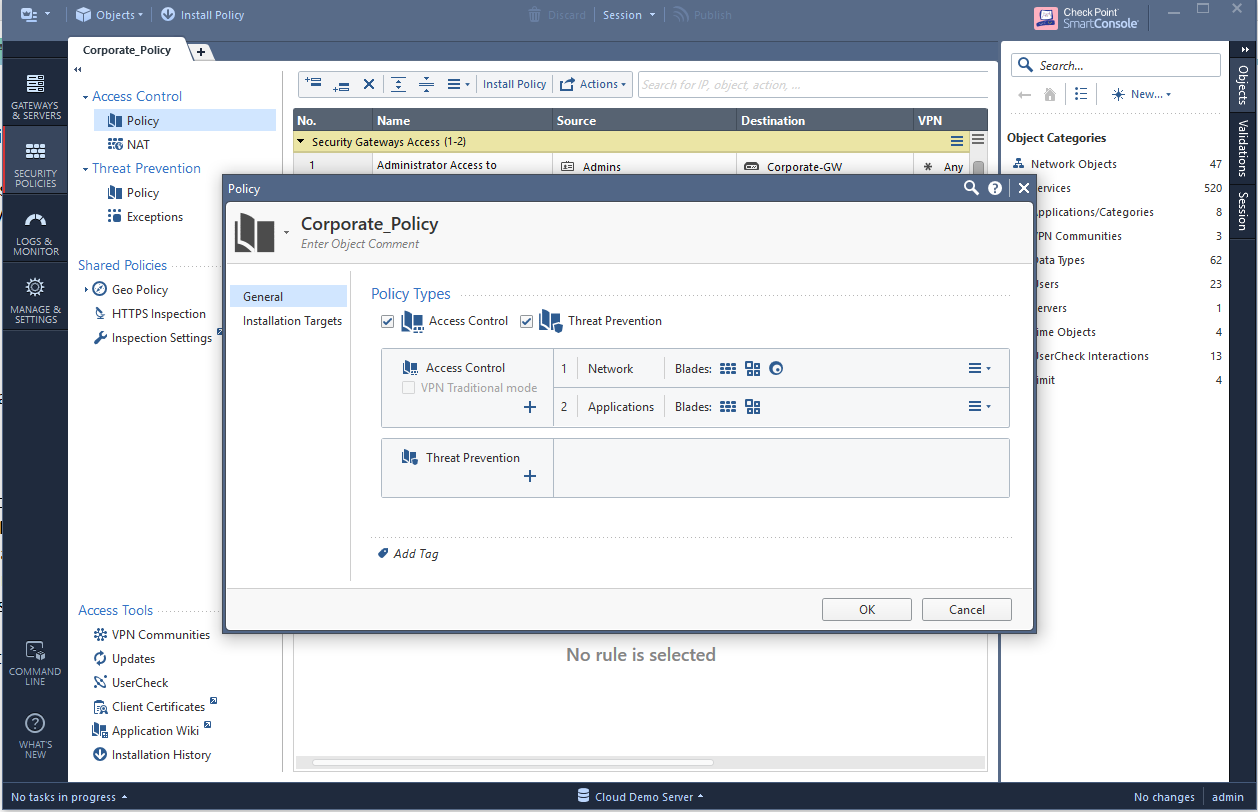The width and height of the screenshot is (1258, 812).
Task: Open the policy package icon dropdown arrow
Action: (x=286, y=232)
